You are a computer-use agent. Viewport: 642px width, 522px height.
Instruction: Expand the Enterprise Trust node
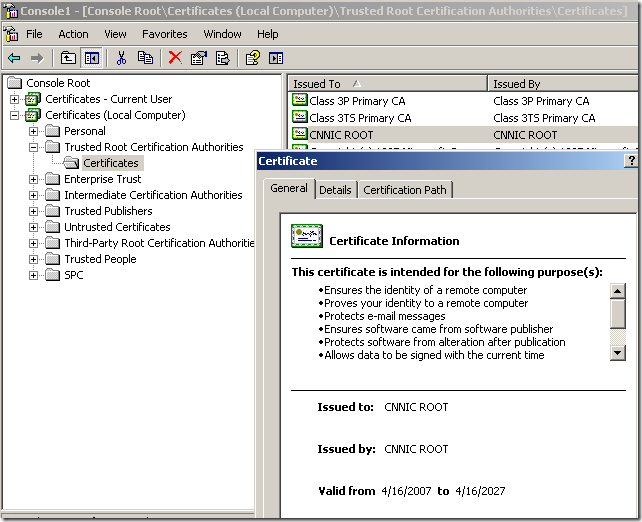[x=34, y=179]
